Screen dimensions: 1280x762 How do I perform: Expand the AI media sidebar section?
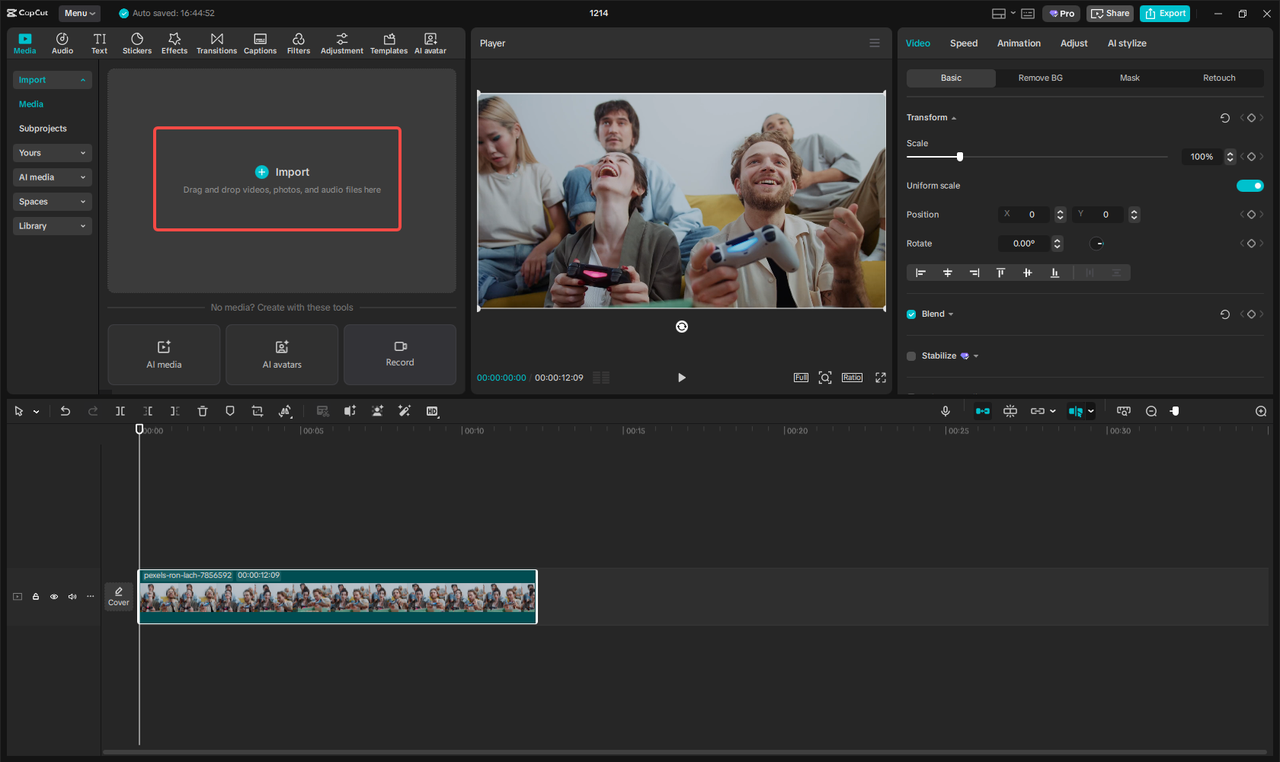(x=53, y=177)
